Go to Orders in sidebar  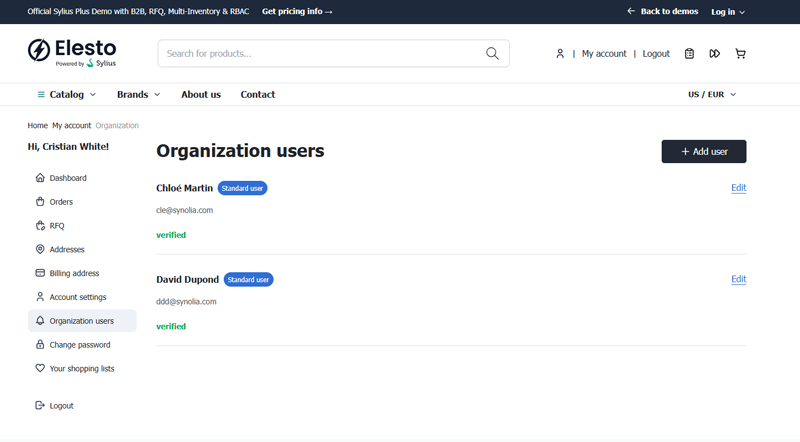[x=61, y=202]
